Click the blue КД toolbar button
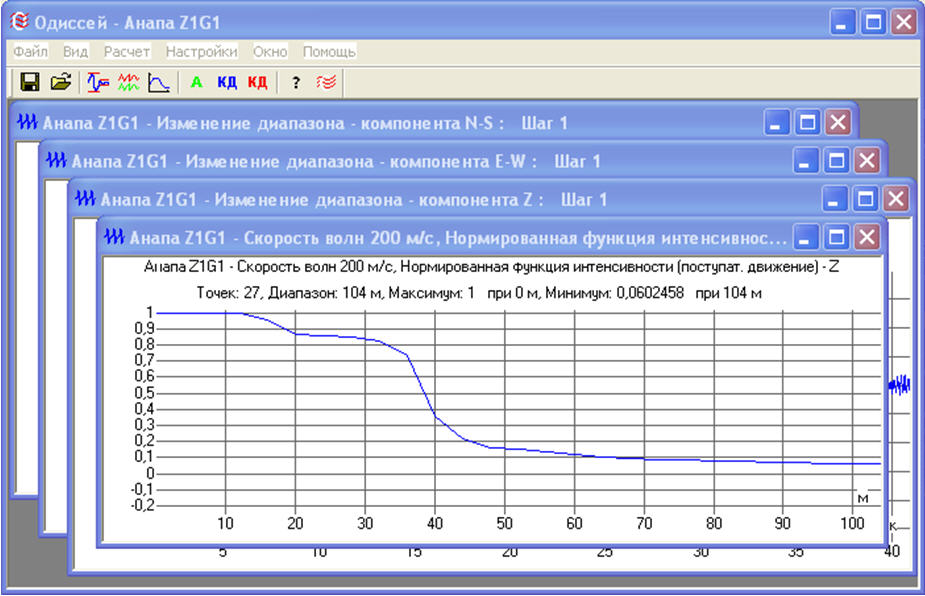The width and height of the screenshot is (925, 596). [x=227, y=83]
